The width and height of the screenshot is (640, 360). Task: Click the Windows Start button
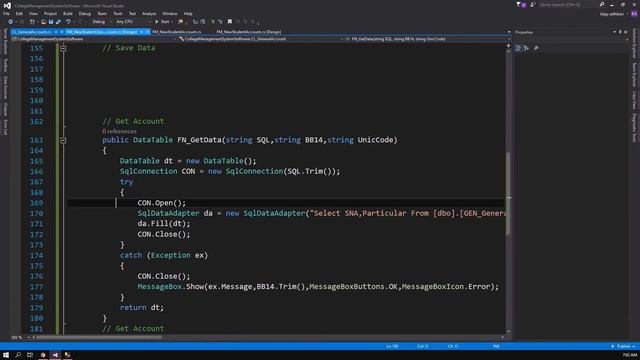coord(6,355)
